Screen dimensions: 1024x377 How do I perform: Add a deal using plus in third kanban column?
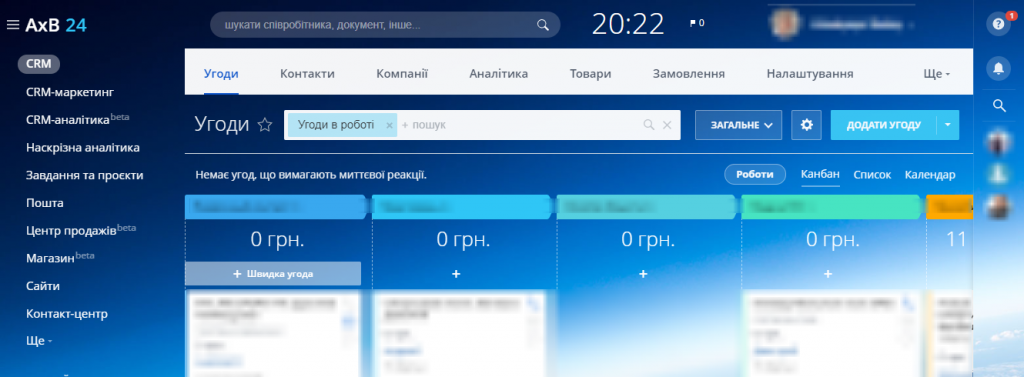pyautogui.click(x=643, y=274)
